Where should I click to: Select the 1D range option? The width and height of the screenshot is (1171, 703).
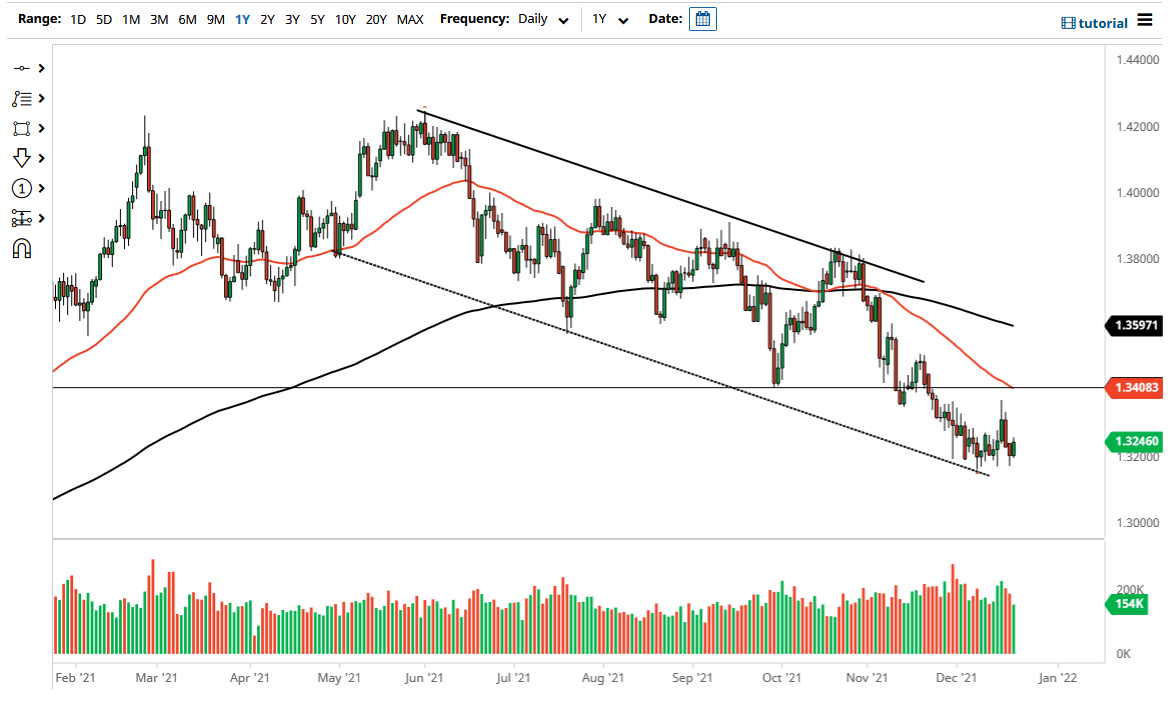pos(77,19)
